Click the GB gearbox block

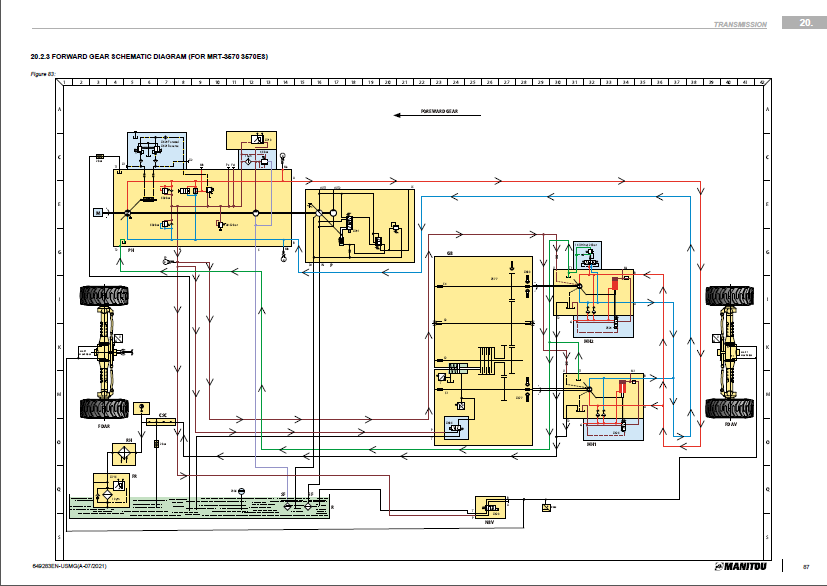(x=482, y=349)
